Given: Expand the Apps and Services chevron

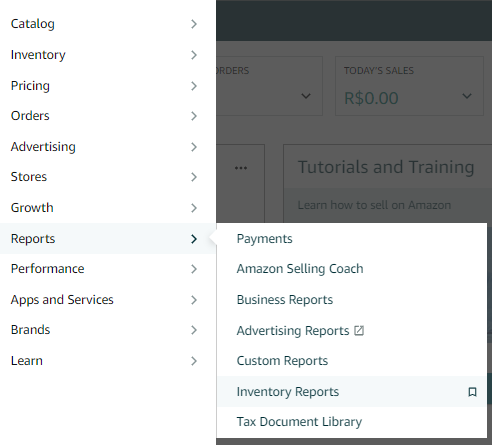Looking at the screenshot, I should click(x=194, y=300).
